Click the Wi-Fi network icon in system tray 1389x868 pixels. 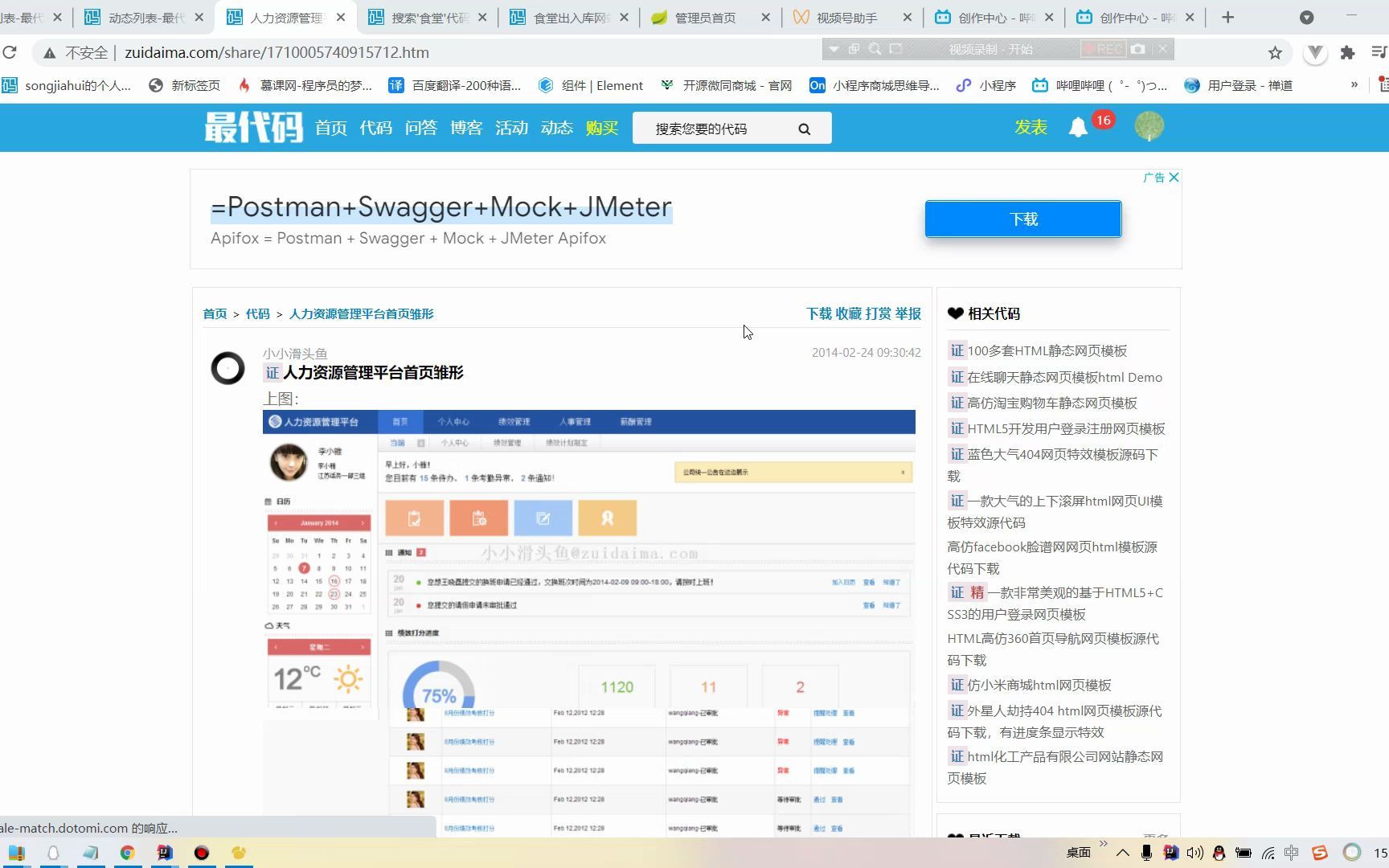coord(1268,853)
